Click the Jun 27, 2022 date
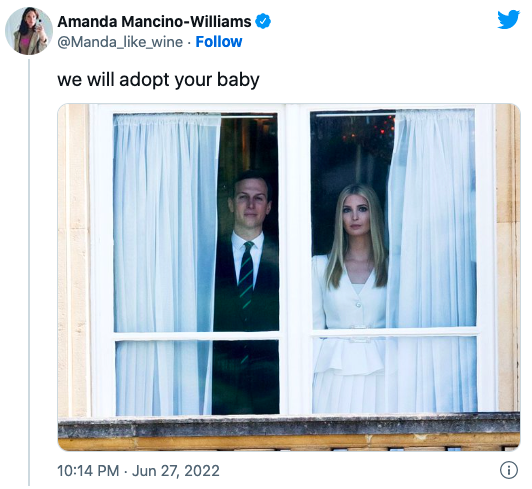 (176, 471)
